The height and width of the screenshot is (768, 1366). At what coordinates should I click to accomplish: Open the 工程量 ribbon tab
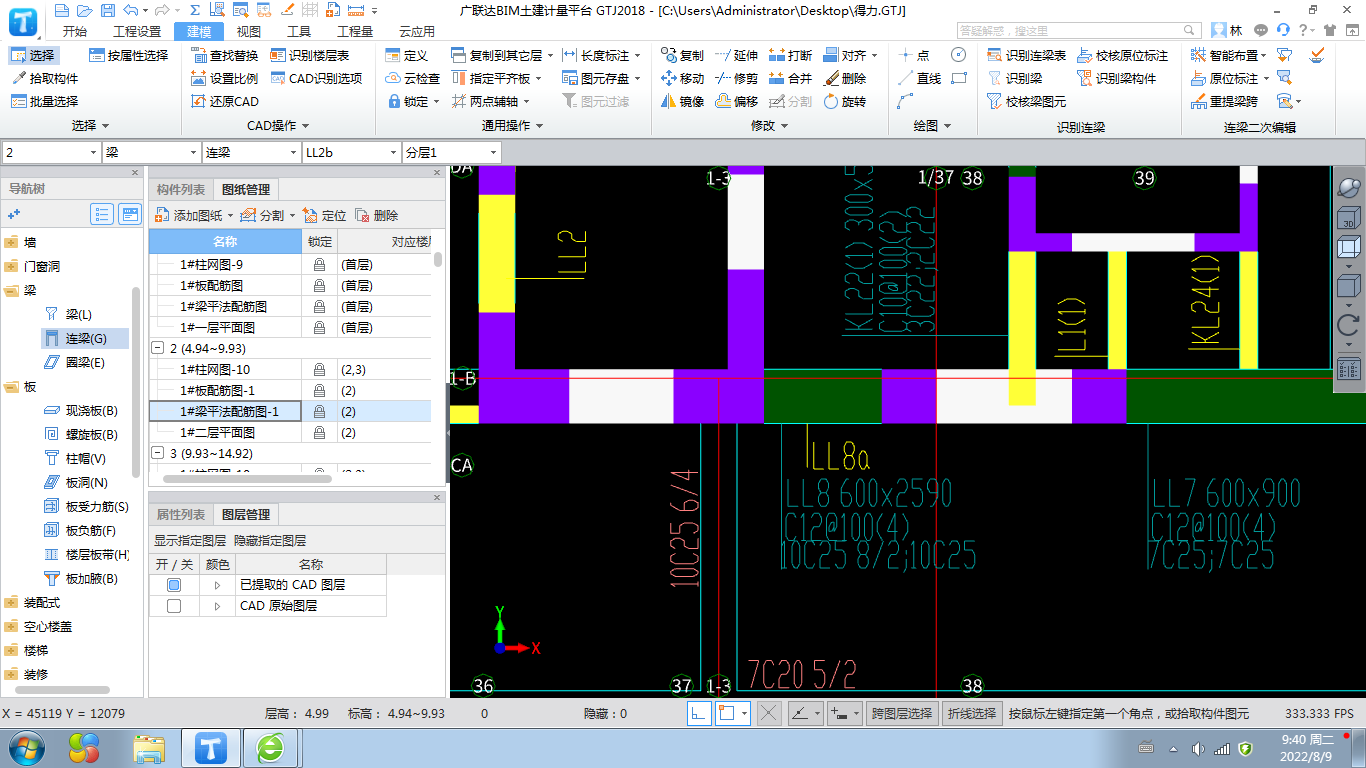tap(355, 31)
